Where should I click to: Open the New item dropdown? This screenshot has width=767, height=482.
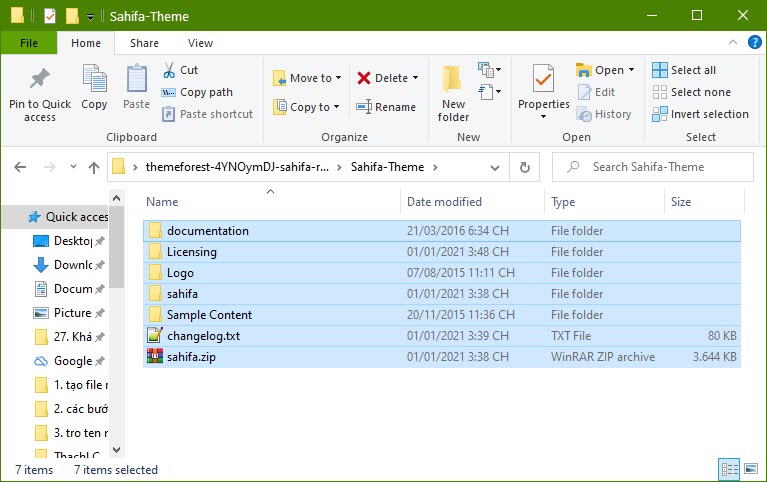[490, 70]
